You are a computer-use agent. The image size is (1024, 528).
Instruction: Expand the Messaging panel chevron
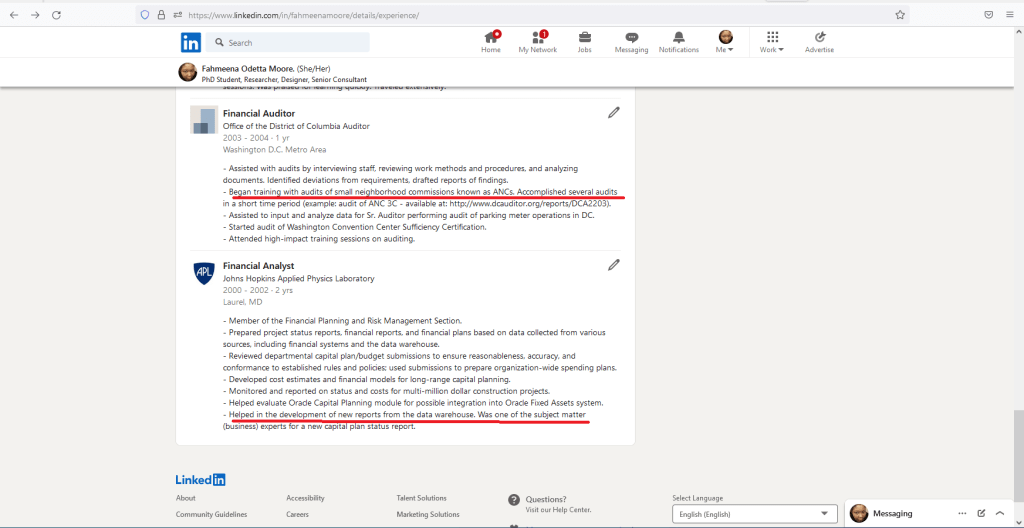click(999, 513)
